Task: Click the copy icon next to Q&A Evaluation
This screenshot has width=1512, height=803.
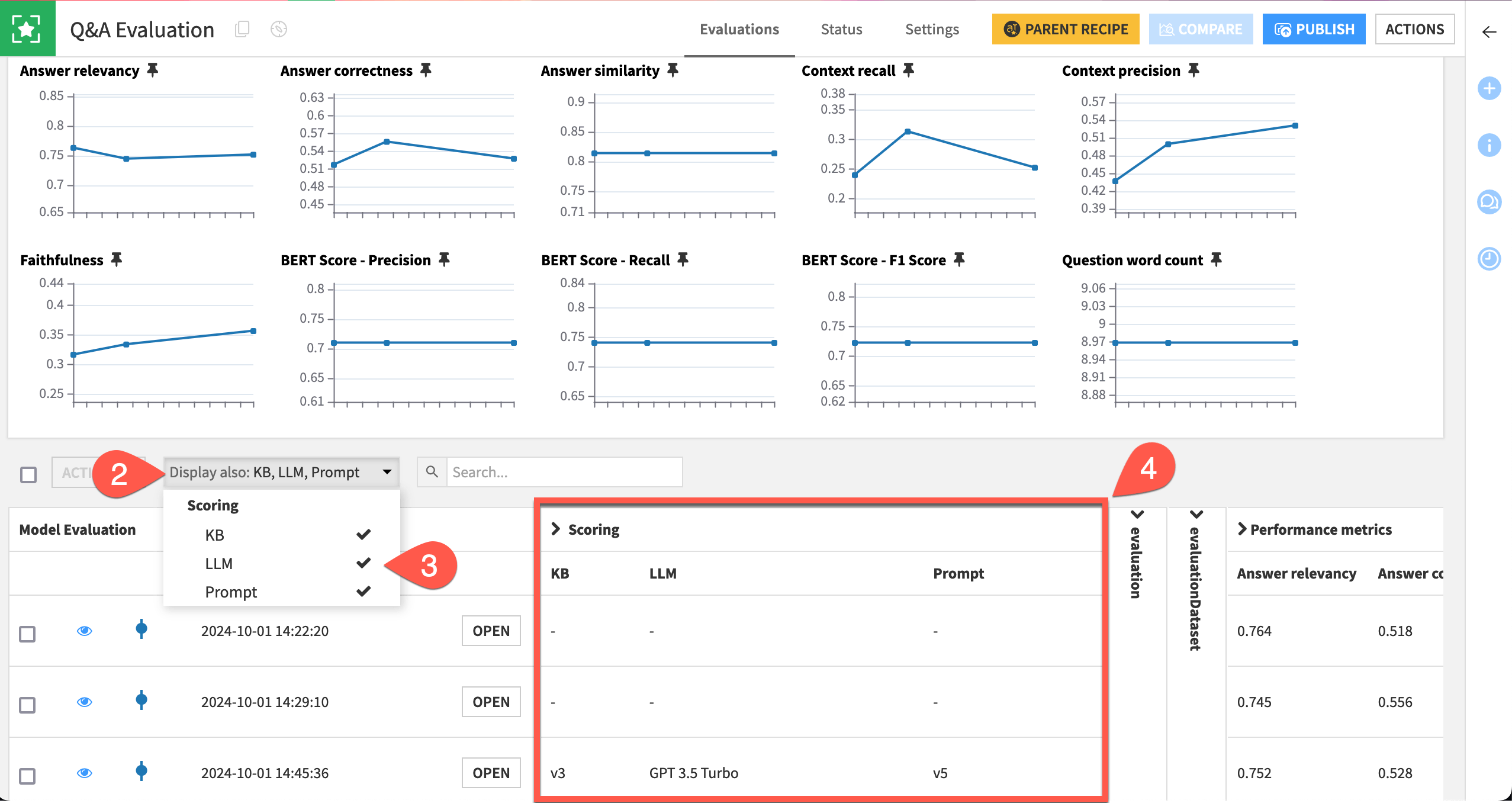Action: tap(242, 29)
